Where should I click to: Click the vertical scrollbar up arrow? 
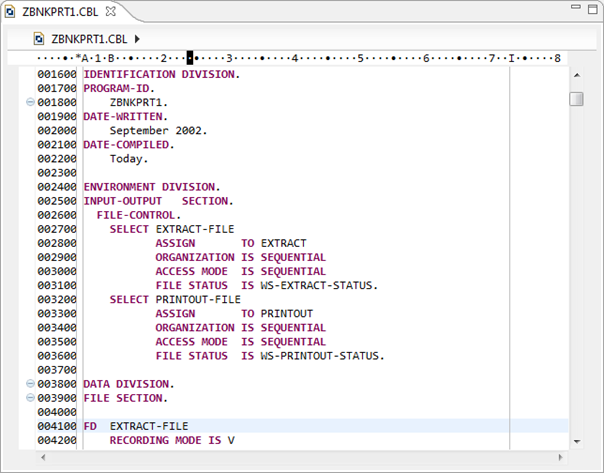[x=576, y=77]
